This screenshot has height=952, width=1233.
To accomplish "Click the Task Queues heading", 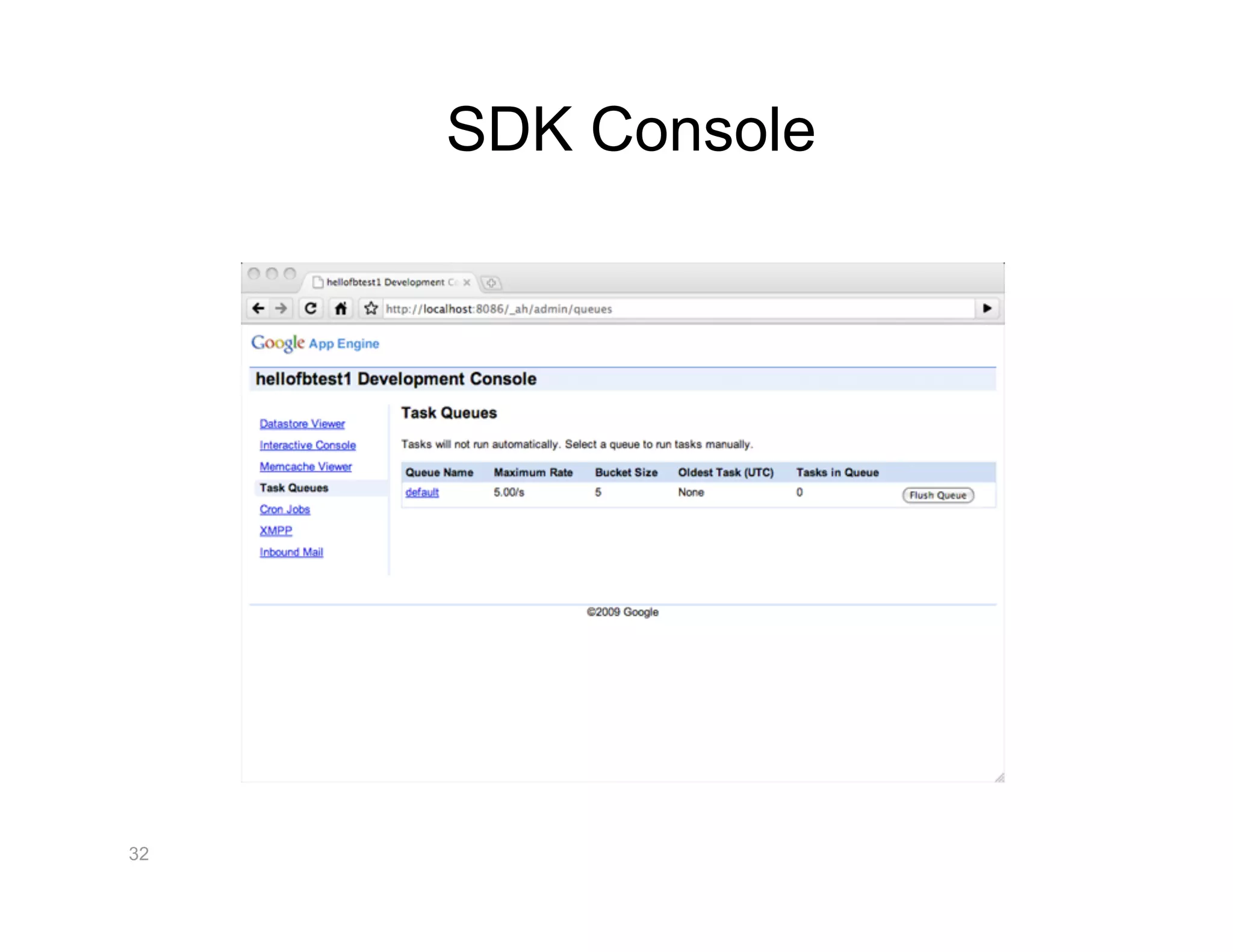I will [449, 413].
